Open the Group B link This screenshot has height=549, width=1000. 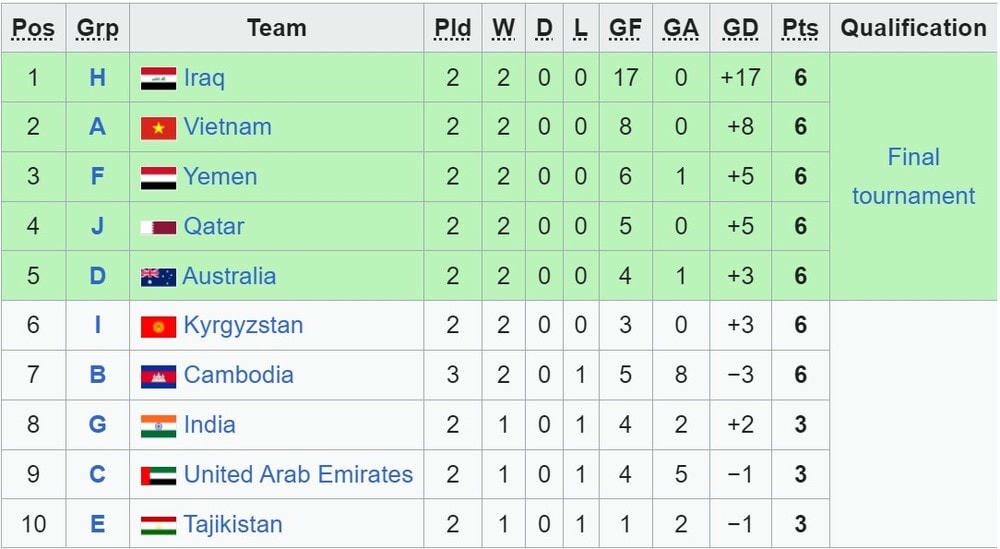point(97,375)
